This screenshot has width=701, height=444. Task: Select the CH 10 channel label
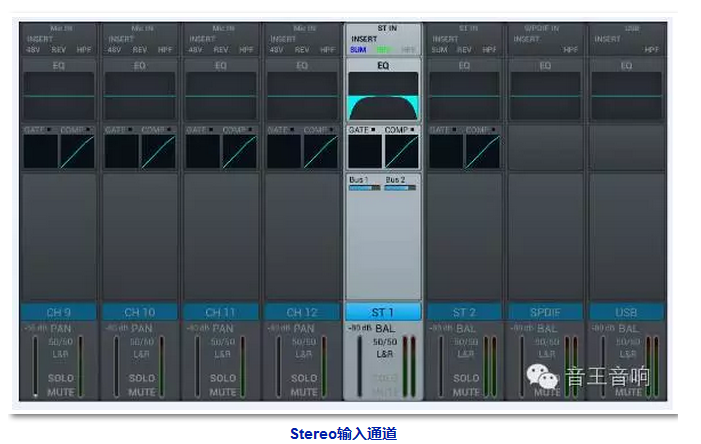tap(140, 312)
